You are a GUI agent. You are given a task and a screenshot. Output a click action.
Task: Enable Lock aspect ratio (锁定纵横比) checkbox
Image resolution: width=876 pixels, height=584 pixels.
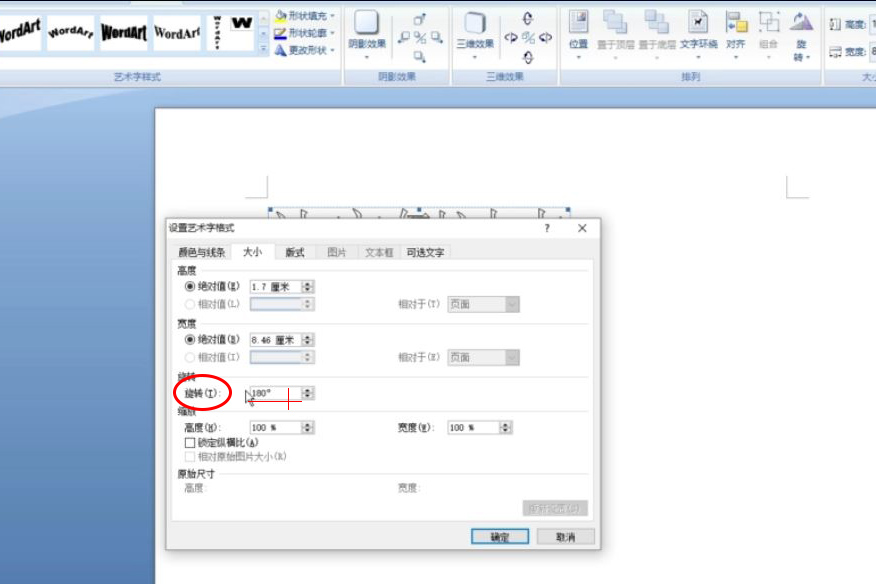pyautogui.click(x=190, y=443)
